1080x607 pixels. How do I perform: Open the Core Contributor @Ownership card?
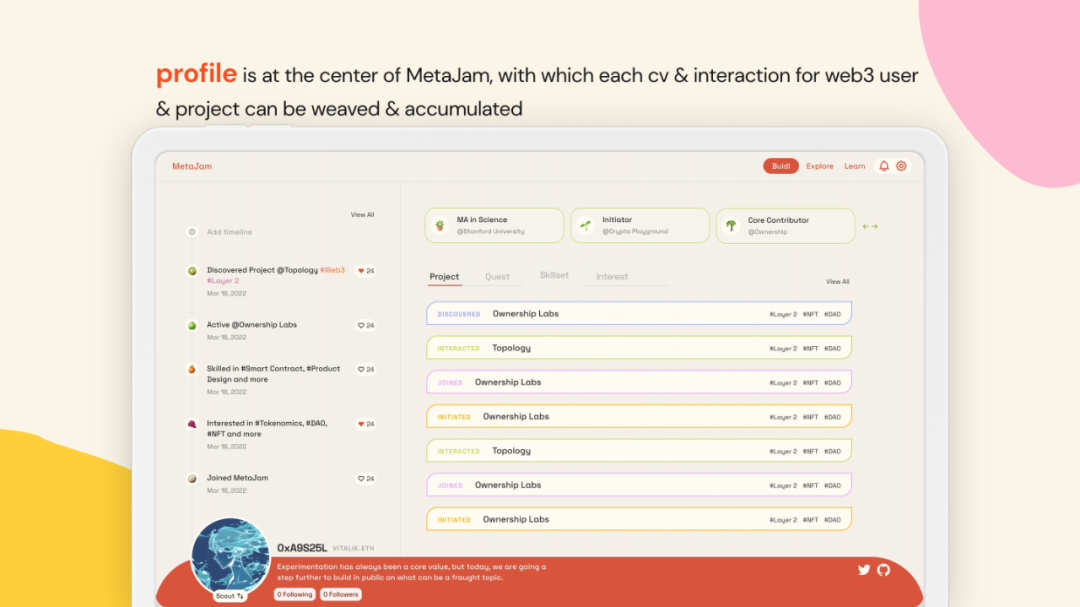(785, 225)
